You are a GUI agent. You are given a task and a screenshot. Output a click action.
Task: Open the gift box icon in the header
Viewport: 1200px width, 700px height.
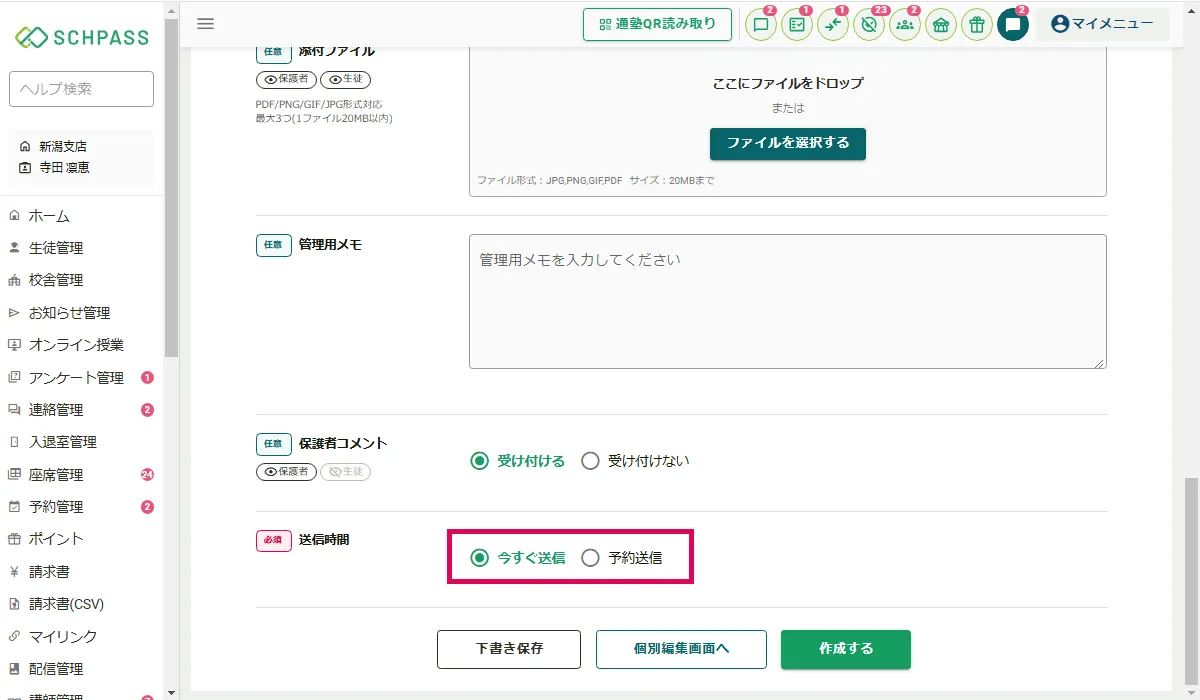[977, 25]
